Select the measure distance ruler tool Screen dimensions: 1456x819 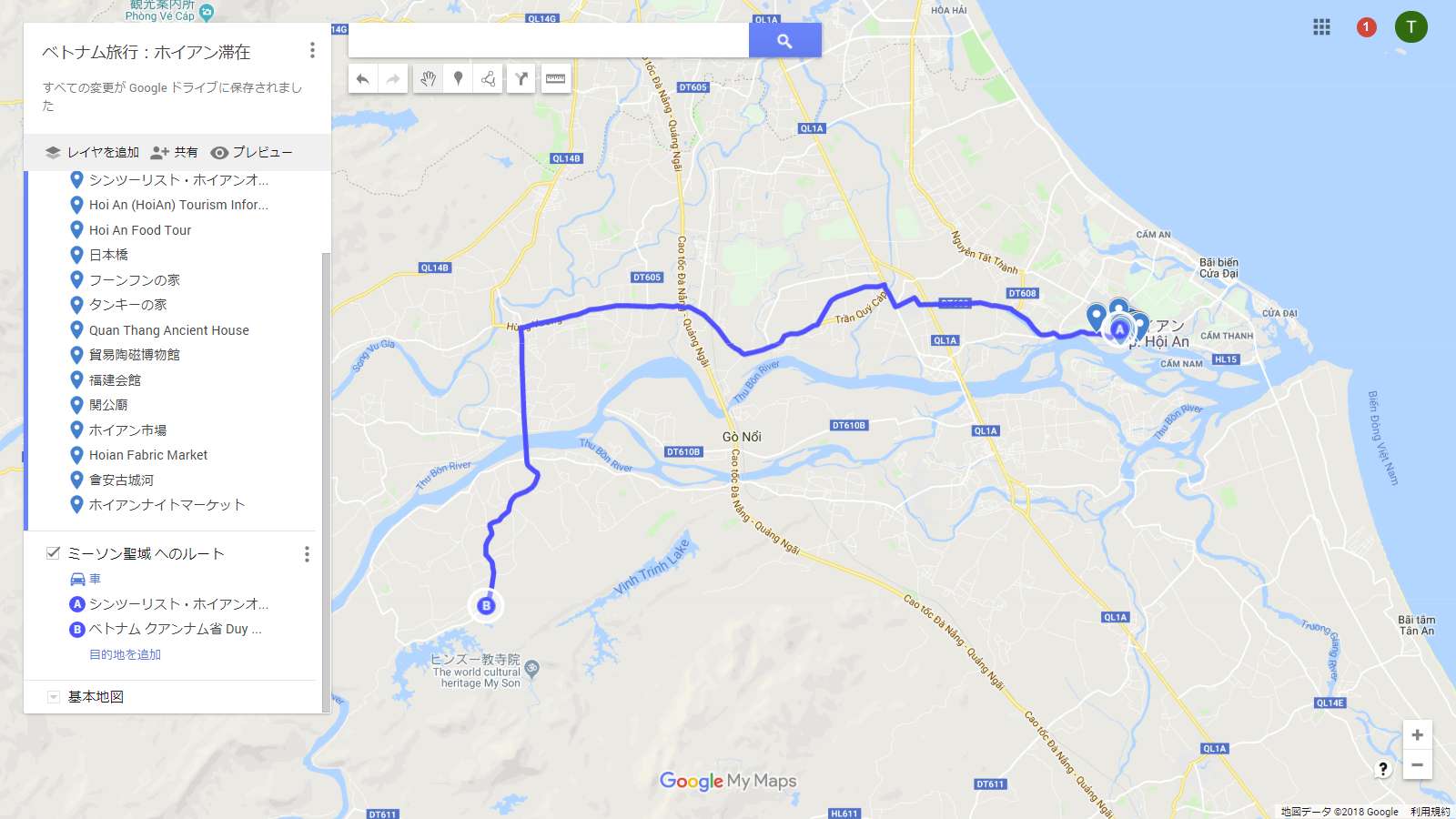pos(555,79)
